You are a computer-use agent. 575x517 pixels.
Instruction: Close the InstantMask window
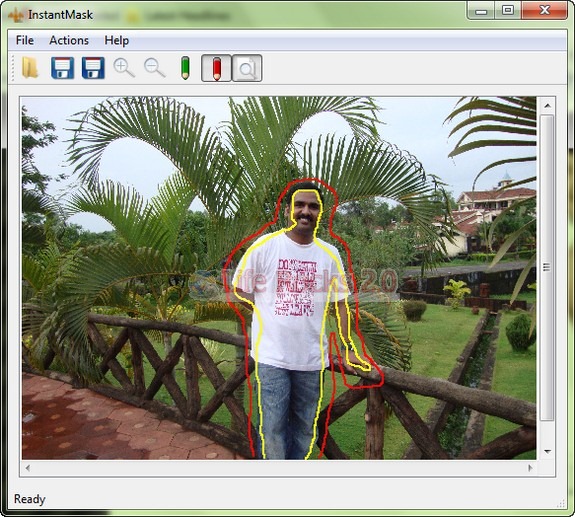tap(545, 11)
